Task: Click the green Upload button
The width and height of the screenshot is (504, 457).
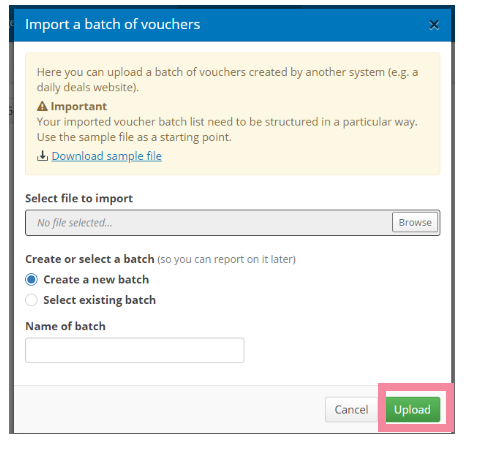Action: [x=413, y=410]
